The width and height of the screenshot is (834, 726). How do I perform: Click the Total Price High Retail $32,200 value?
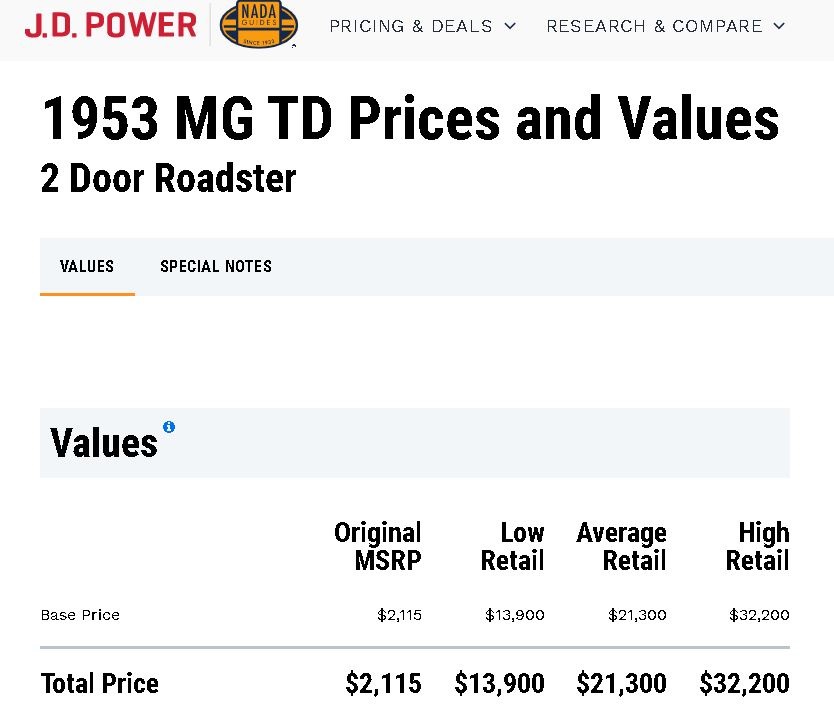pos(744,684)
